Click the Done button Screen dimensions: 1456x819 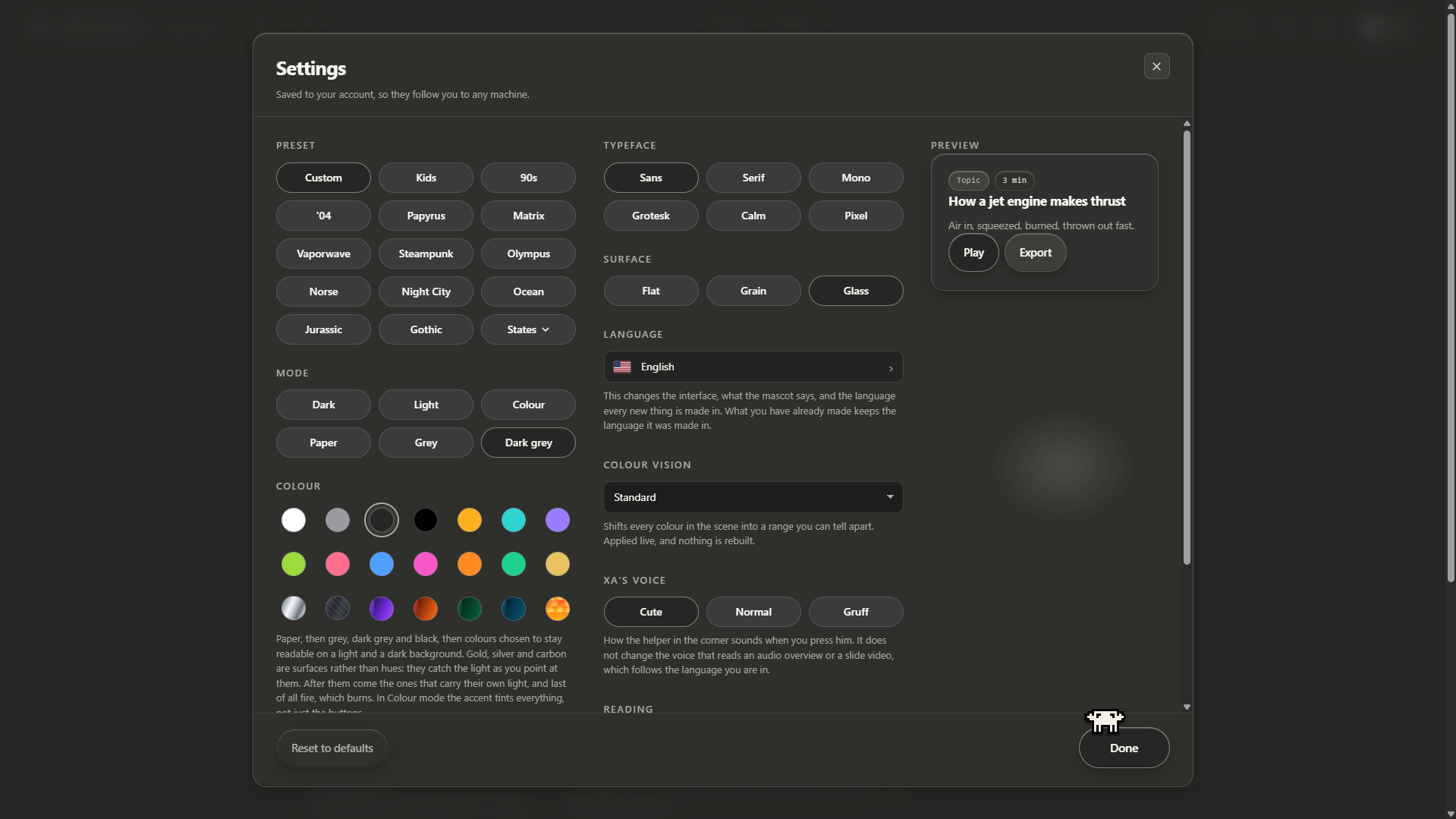(1124, 748)
